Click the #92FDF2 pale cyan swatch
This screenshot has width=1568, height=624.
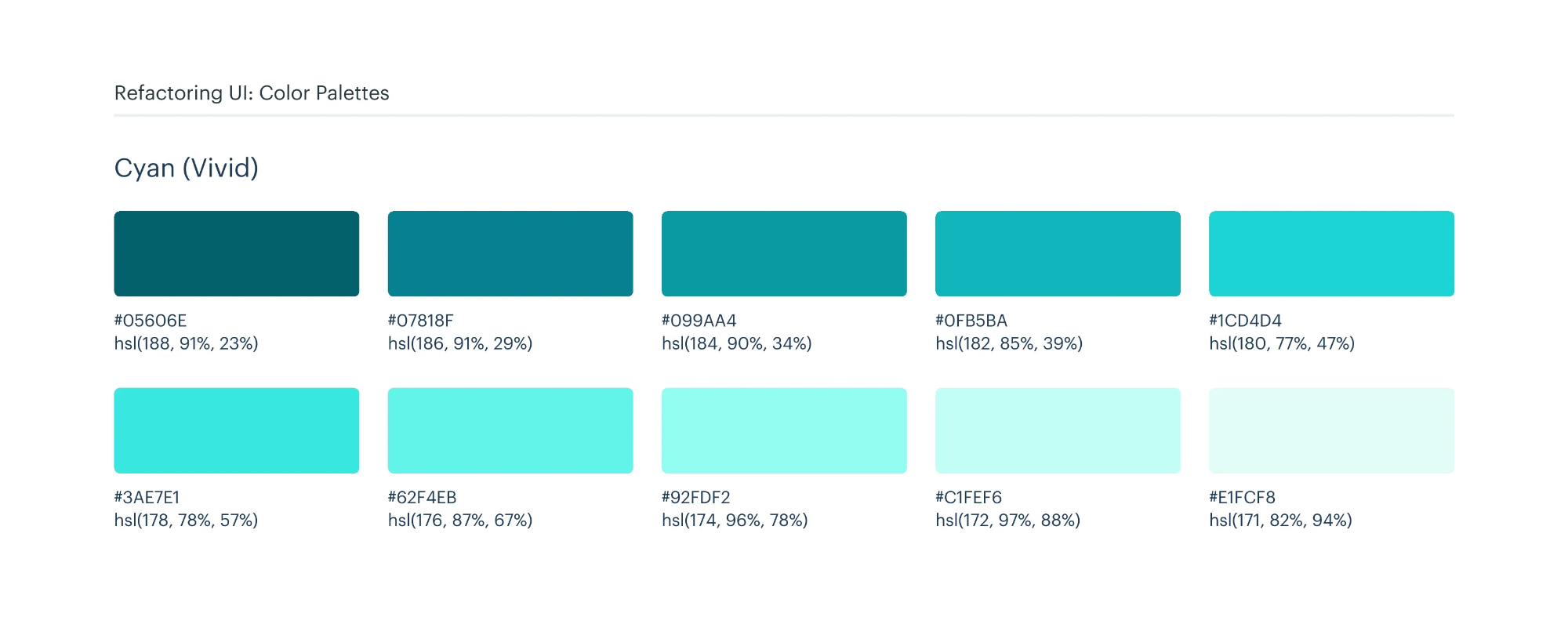(x=784, y=430)
